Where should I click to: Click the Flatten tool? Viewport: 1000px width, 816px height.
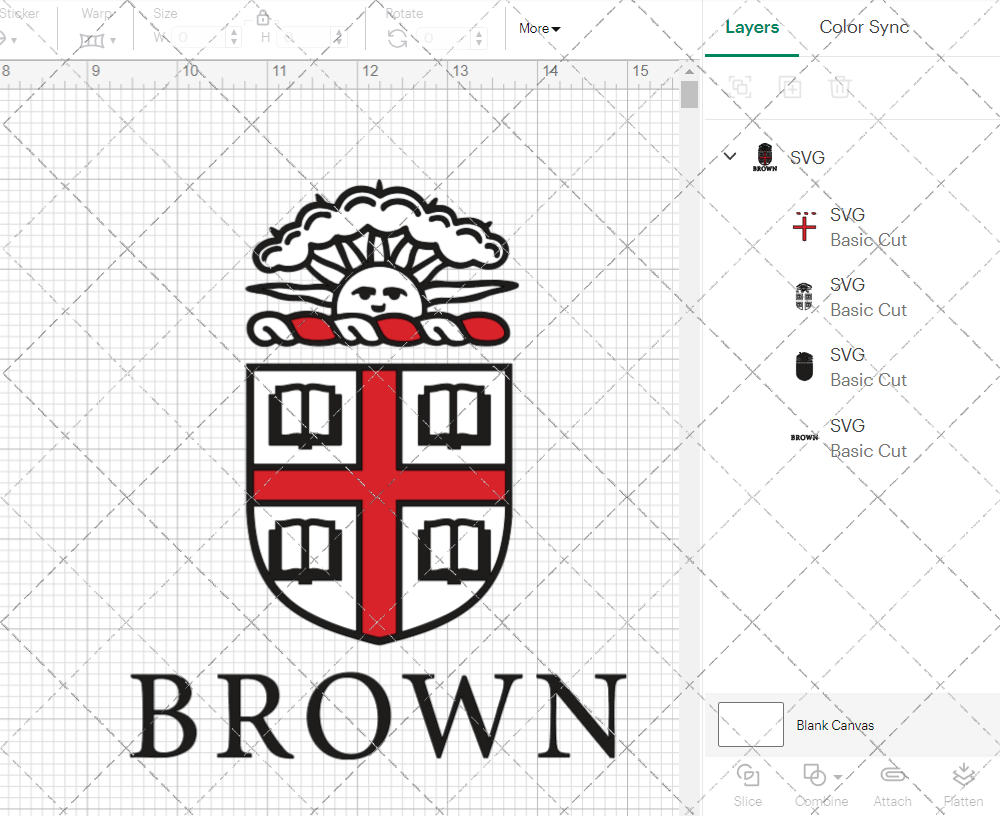(x=963, y=782)
